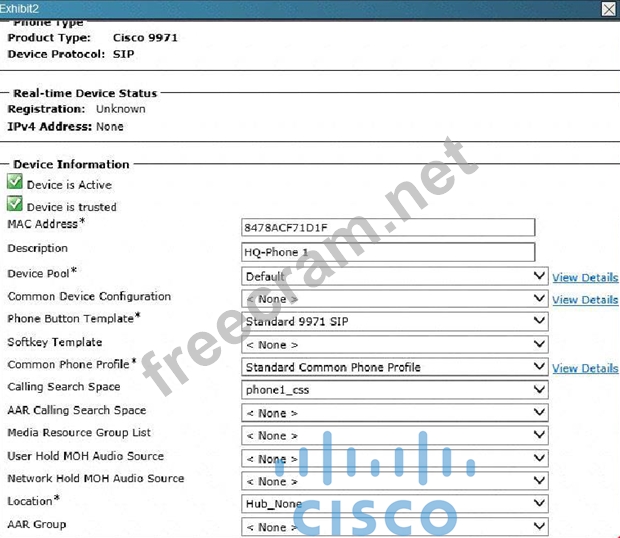Open the Location dropdown
This screenshot has height=538, width=620.
click(x=394, y=504)
